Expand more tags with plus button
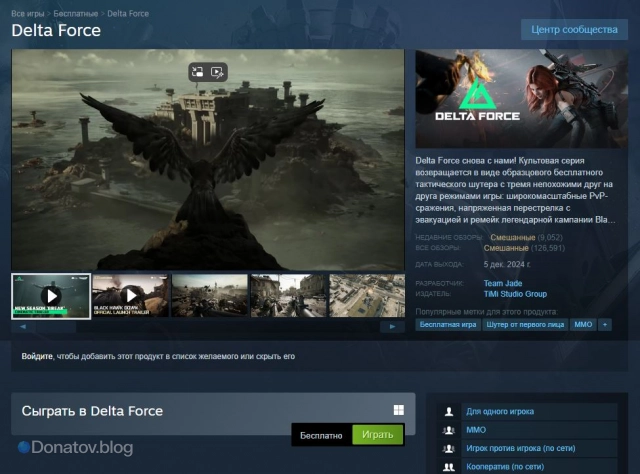The width and height of the screenshot is (640, 474). [x=605, y=325]
